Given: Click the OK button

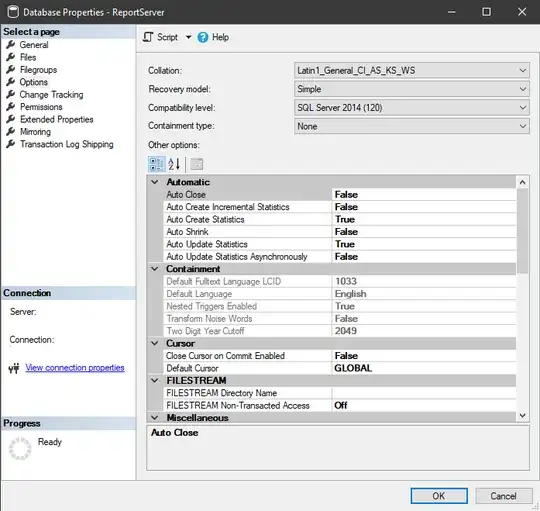Looking at the screenshot, I should pyautogui.click(x=439, y=496).
